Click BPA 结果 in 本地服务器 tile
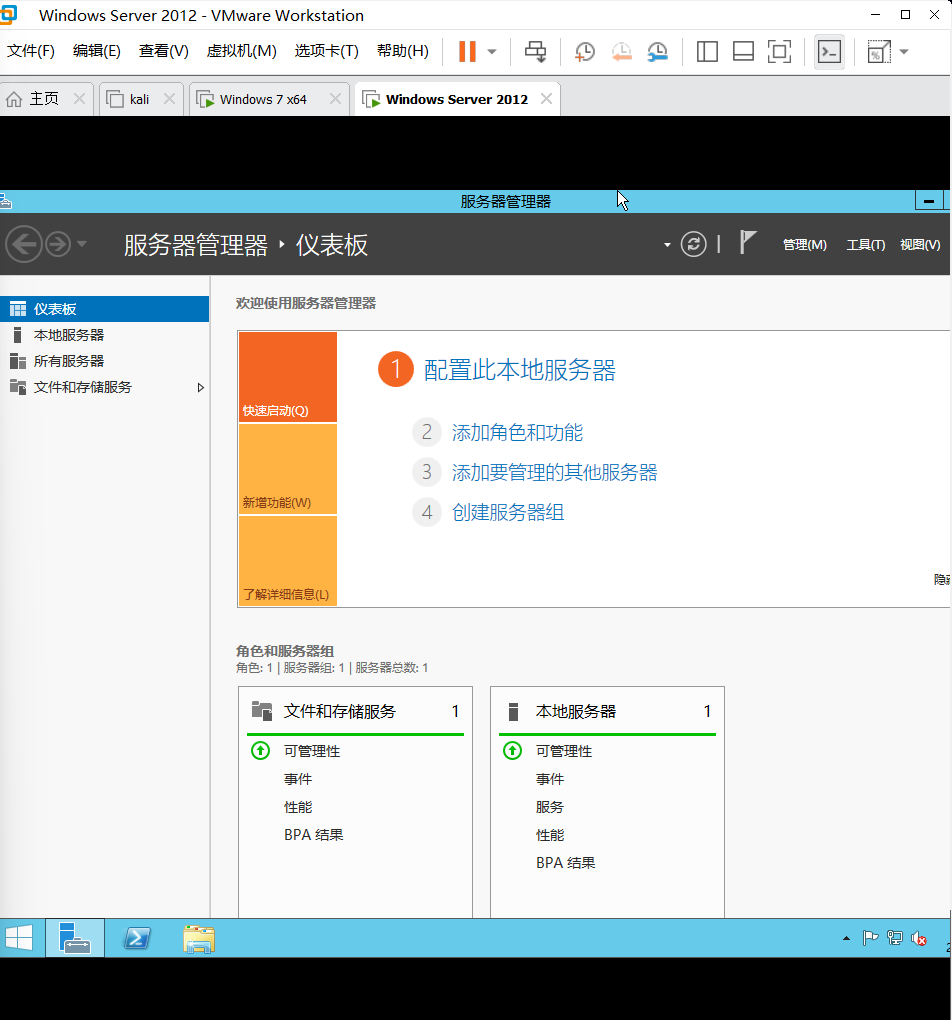 point(565,863)
